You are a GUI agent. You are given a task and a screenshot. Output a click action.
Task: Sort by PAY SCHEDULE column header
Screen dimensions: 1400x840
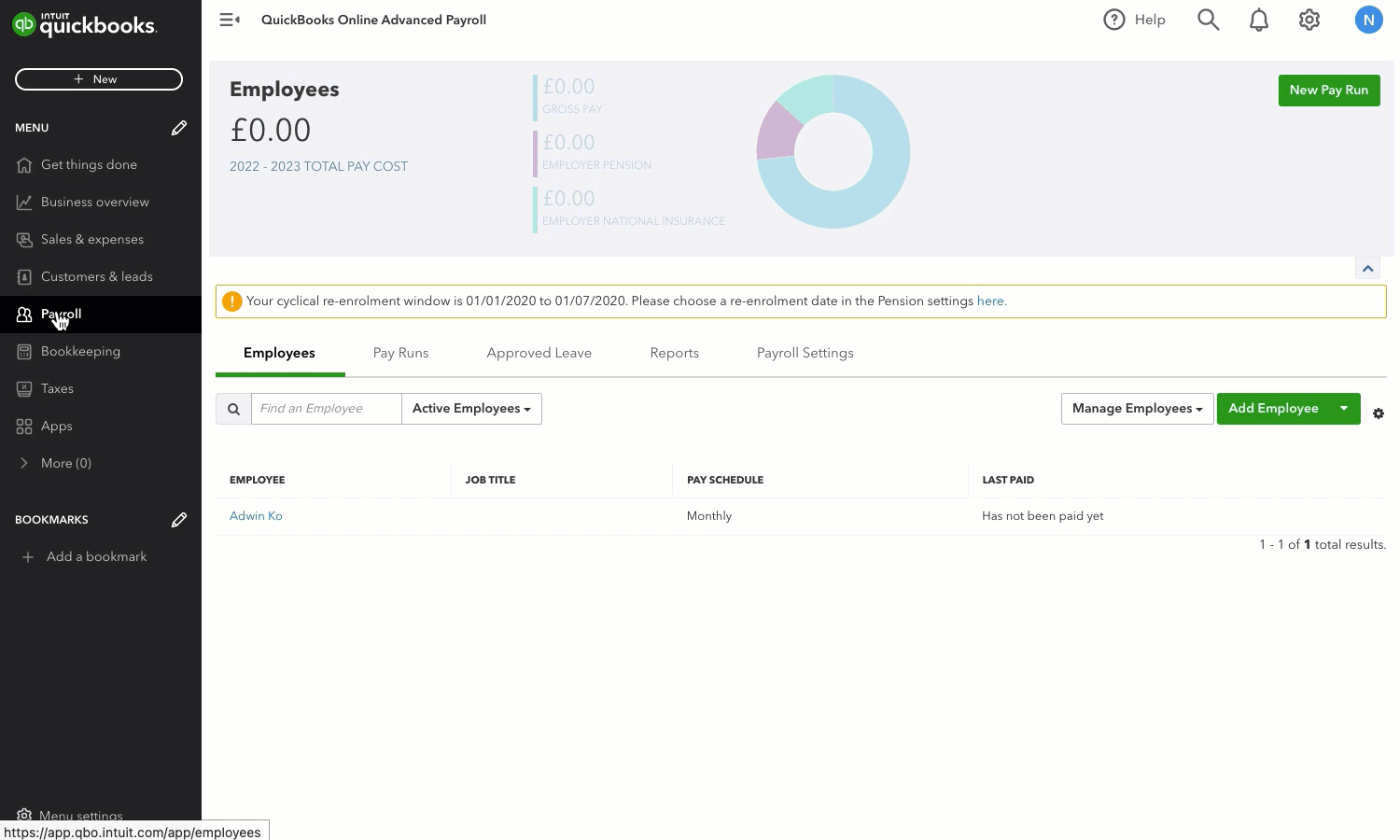pos(725,480)
